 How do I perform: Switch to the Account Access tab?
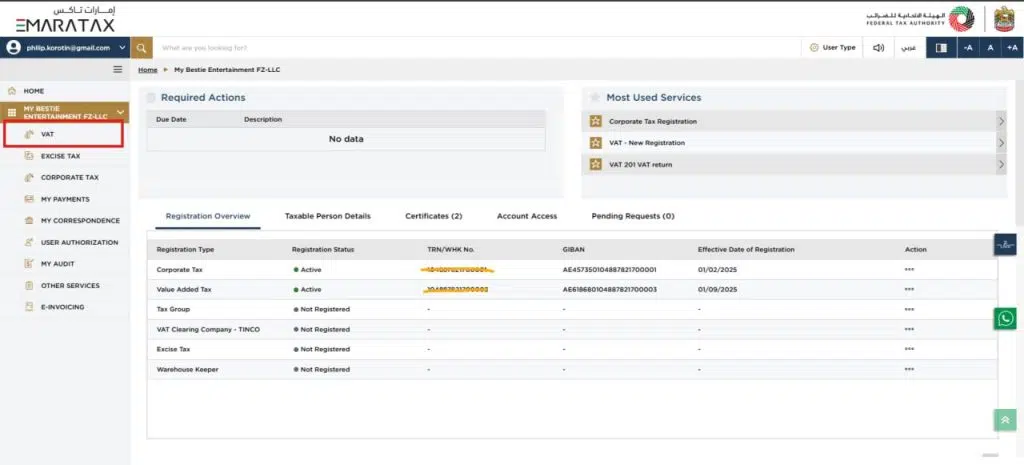click(527, 216)
